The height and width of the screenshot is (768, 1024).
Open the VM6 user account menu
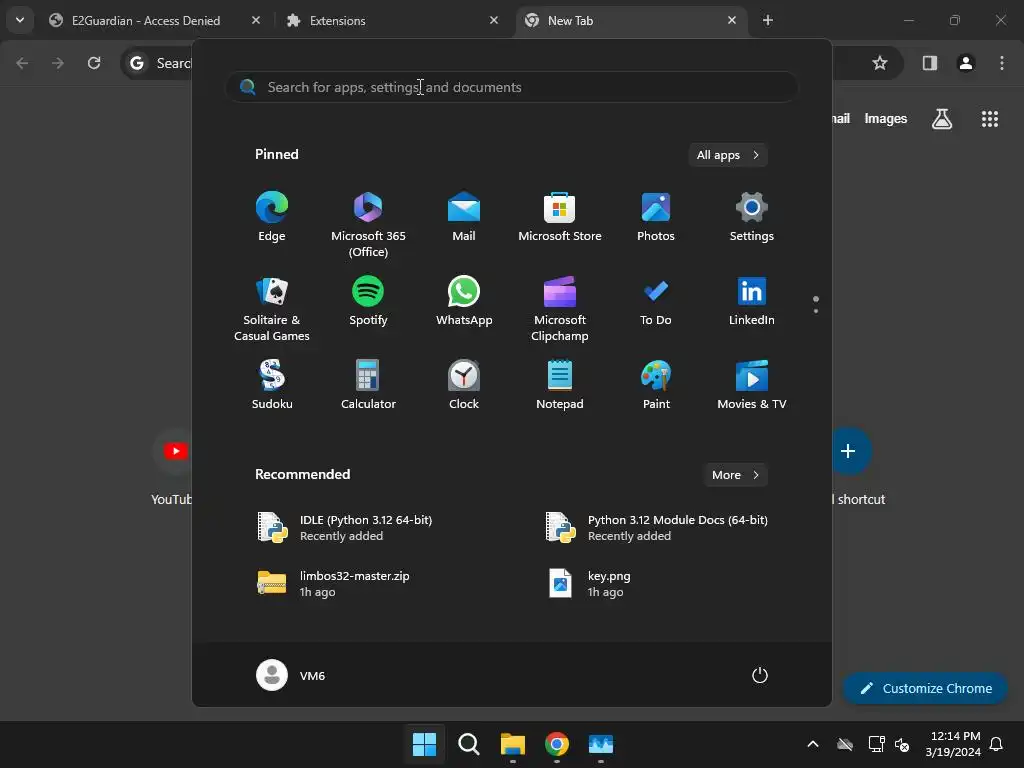click(291, 675)
